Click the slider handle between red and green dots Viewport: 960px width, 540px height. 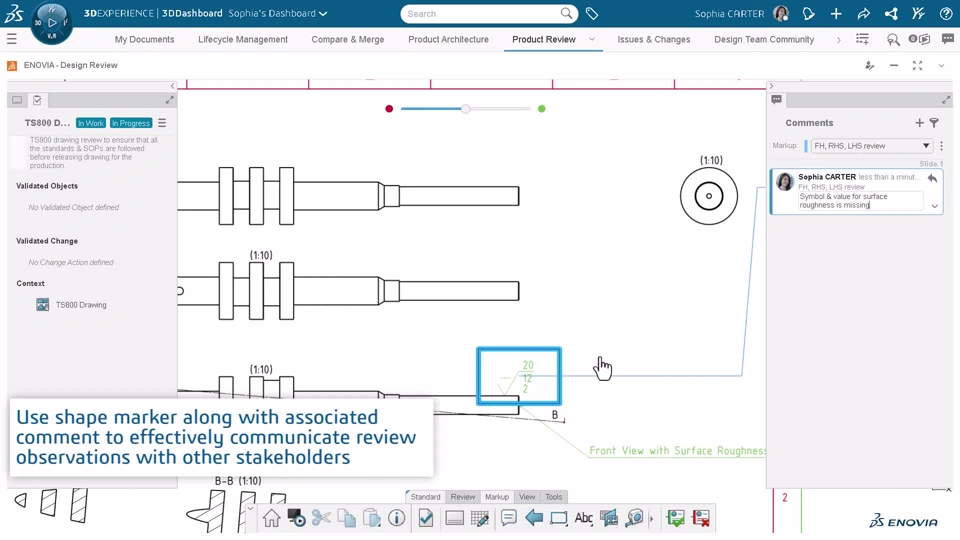coord(465,108)
